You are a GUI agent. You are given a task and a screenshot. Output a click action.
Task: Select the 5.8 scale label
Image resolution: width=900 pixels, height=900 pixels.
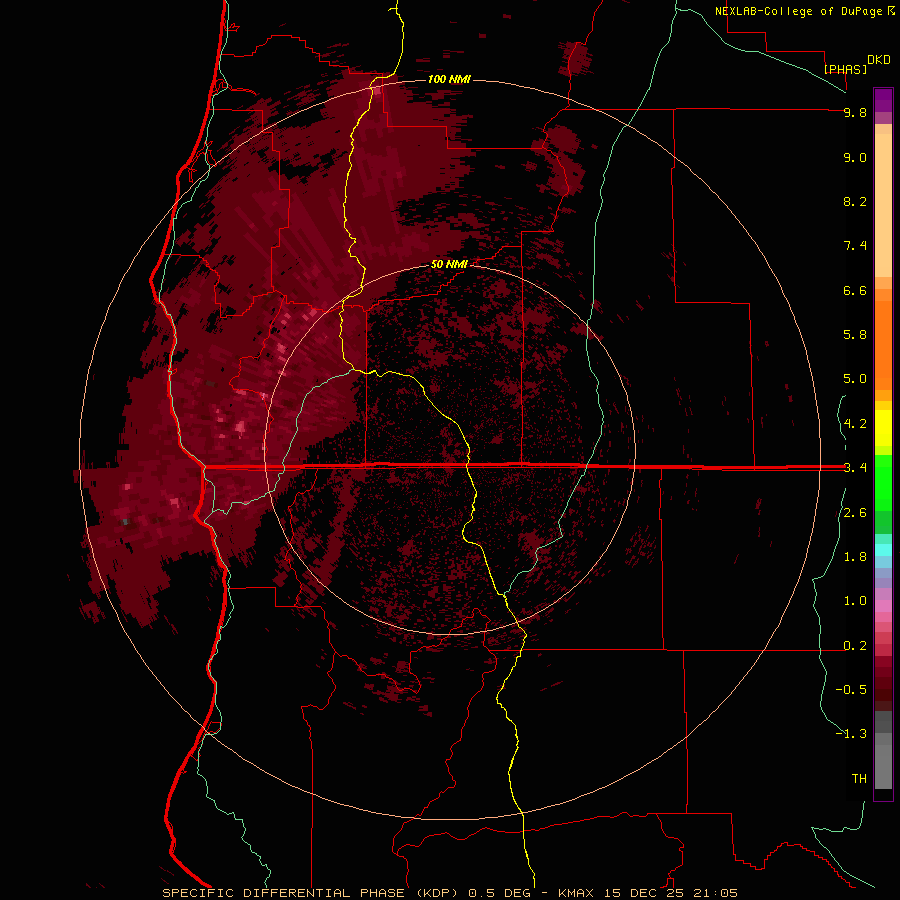855,335
